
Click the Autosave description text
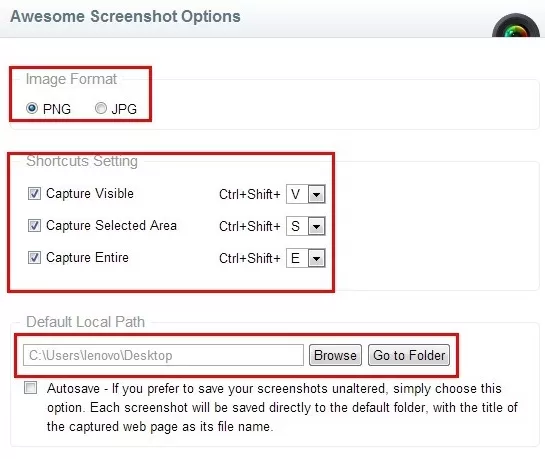tap(282, 407)
